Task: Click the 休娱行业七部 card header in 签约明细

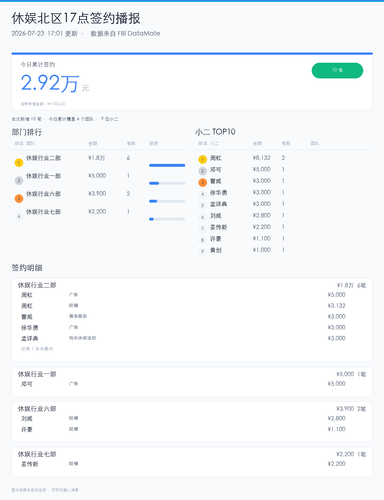Action: [37, 454]
